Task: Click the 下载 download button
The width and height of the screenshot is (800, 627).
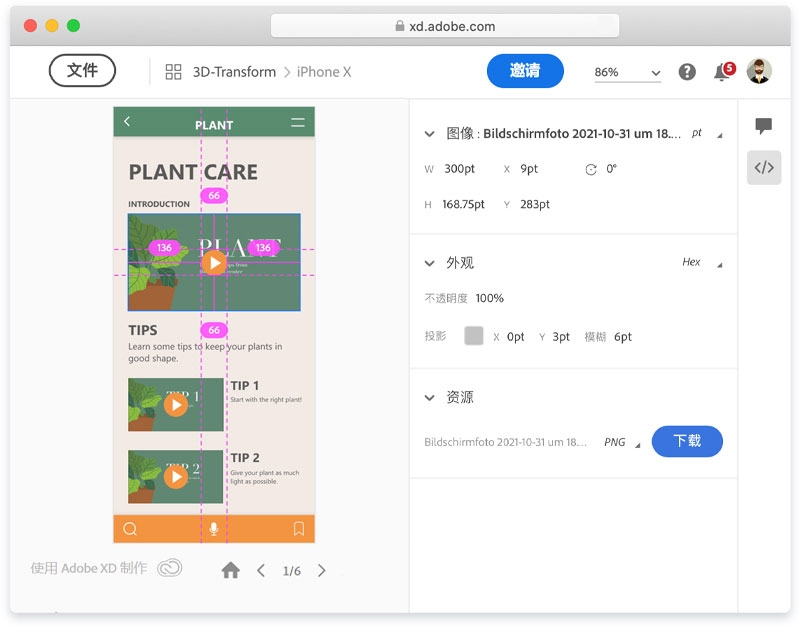Action: point(687,441)
